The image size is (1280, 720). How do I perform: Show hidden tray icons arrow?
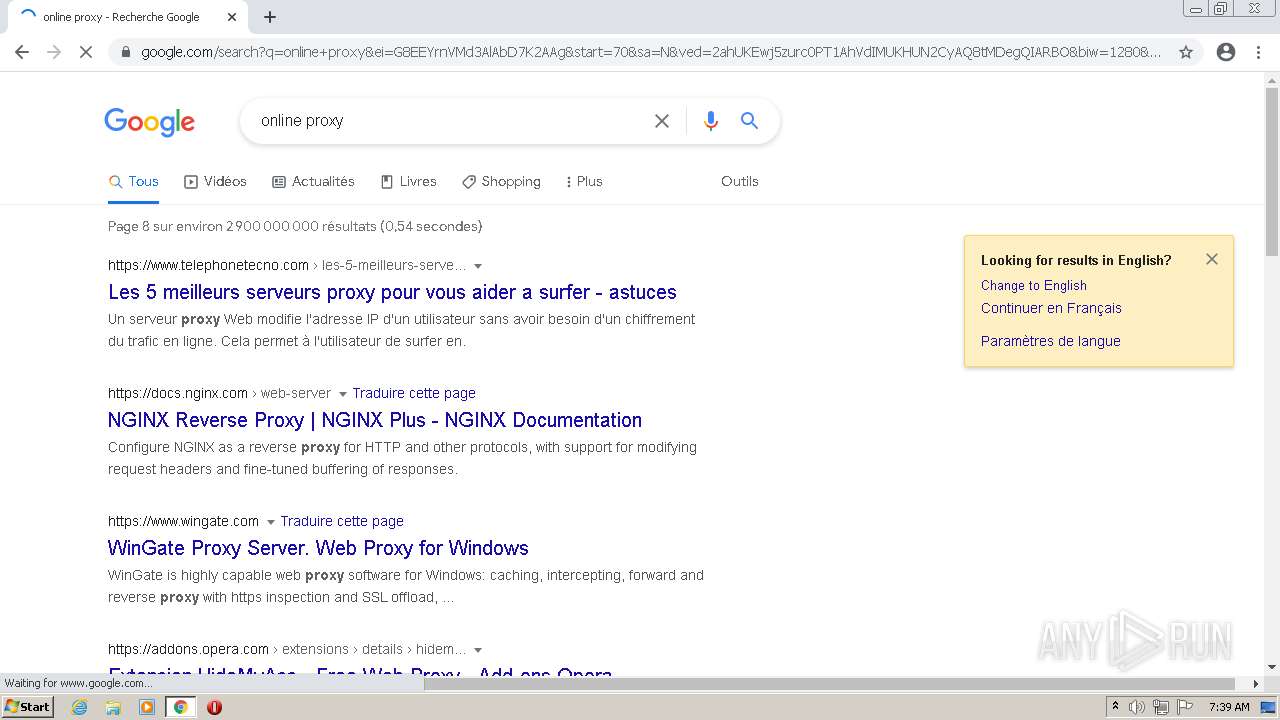[1115, 707]
